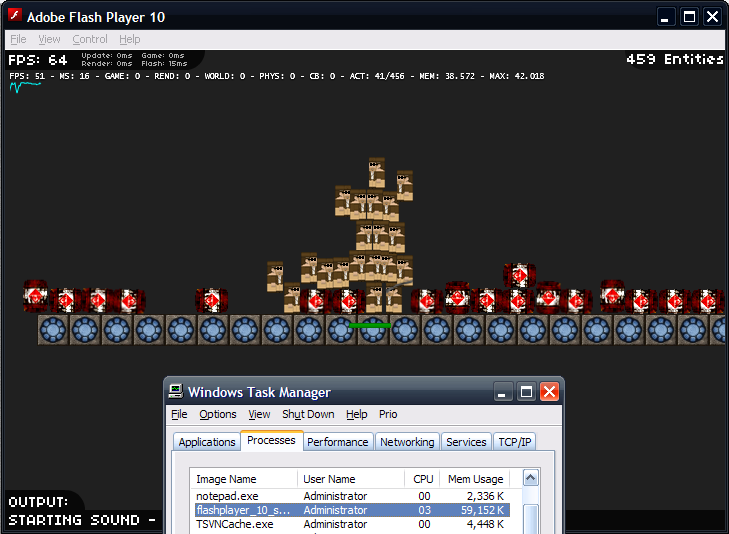Open the Control menu in Flash Player
This screenshot has width=729, height=534.
click(x=90, y=39)
